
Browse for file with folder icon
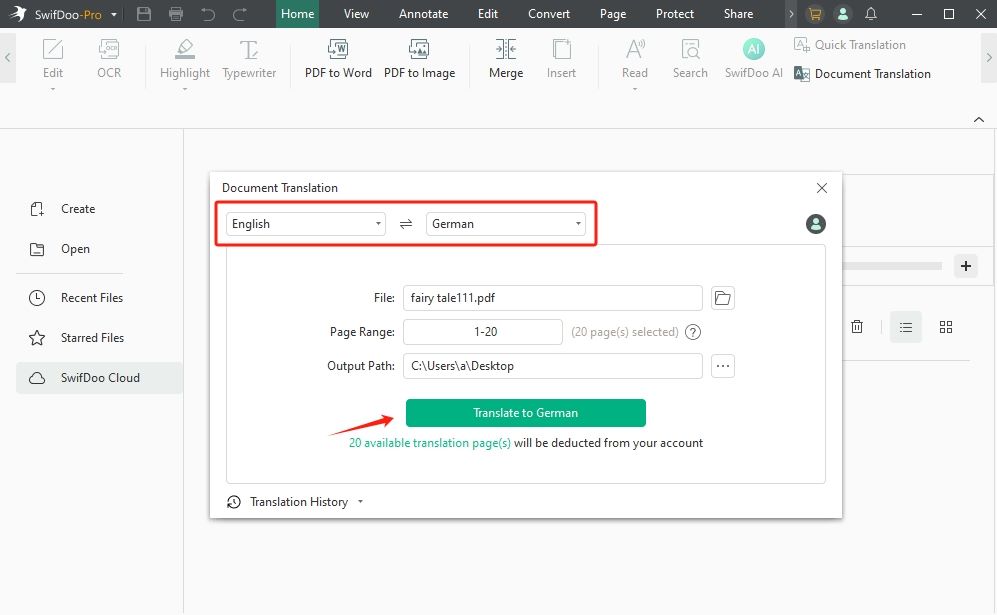pos(723,298)
